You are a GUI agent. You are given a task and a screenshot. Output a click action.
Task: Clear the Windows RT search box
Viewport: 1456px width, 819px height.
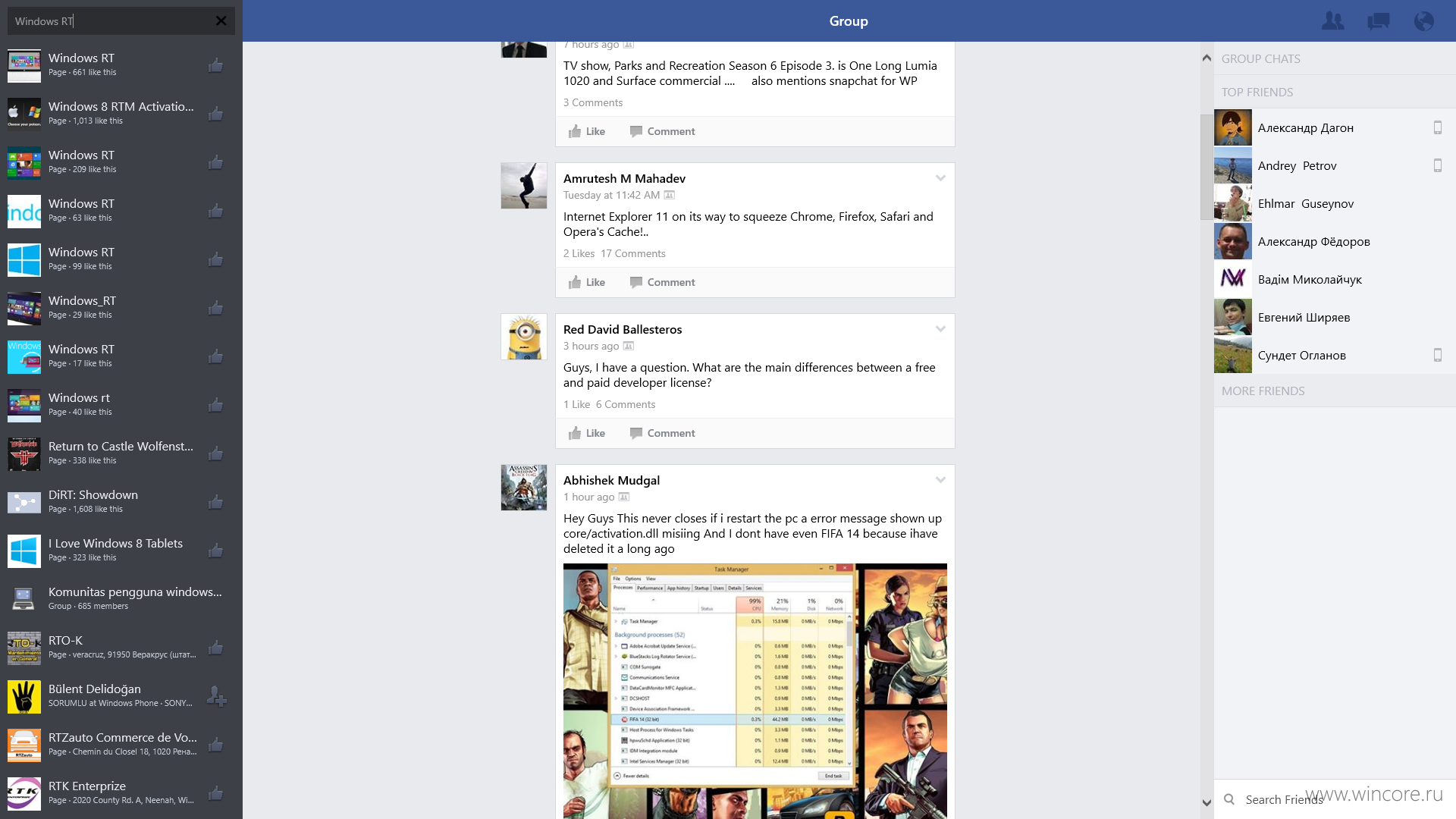[221, 21]
